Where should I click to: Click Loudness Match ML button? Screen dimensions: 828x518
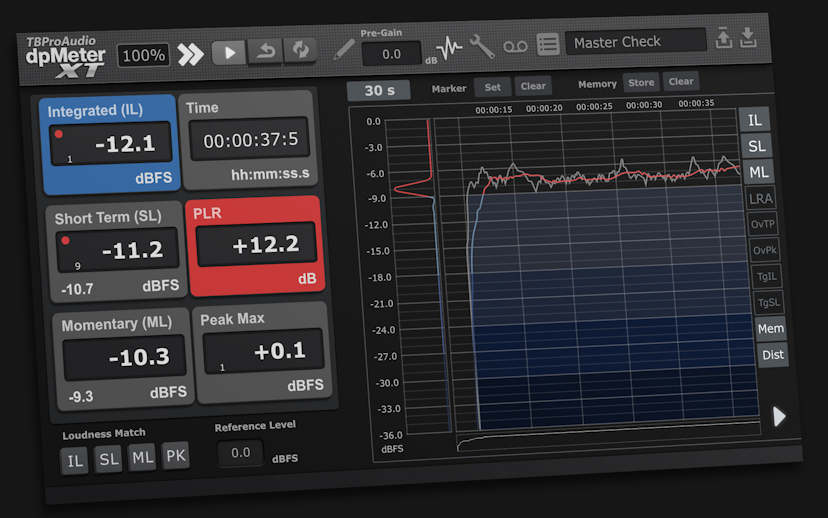pos(143,457)
